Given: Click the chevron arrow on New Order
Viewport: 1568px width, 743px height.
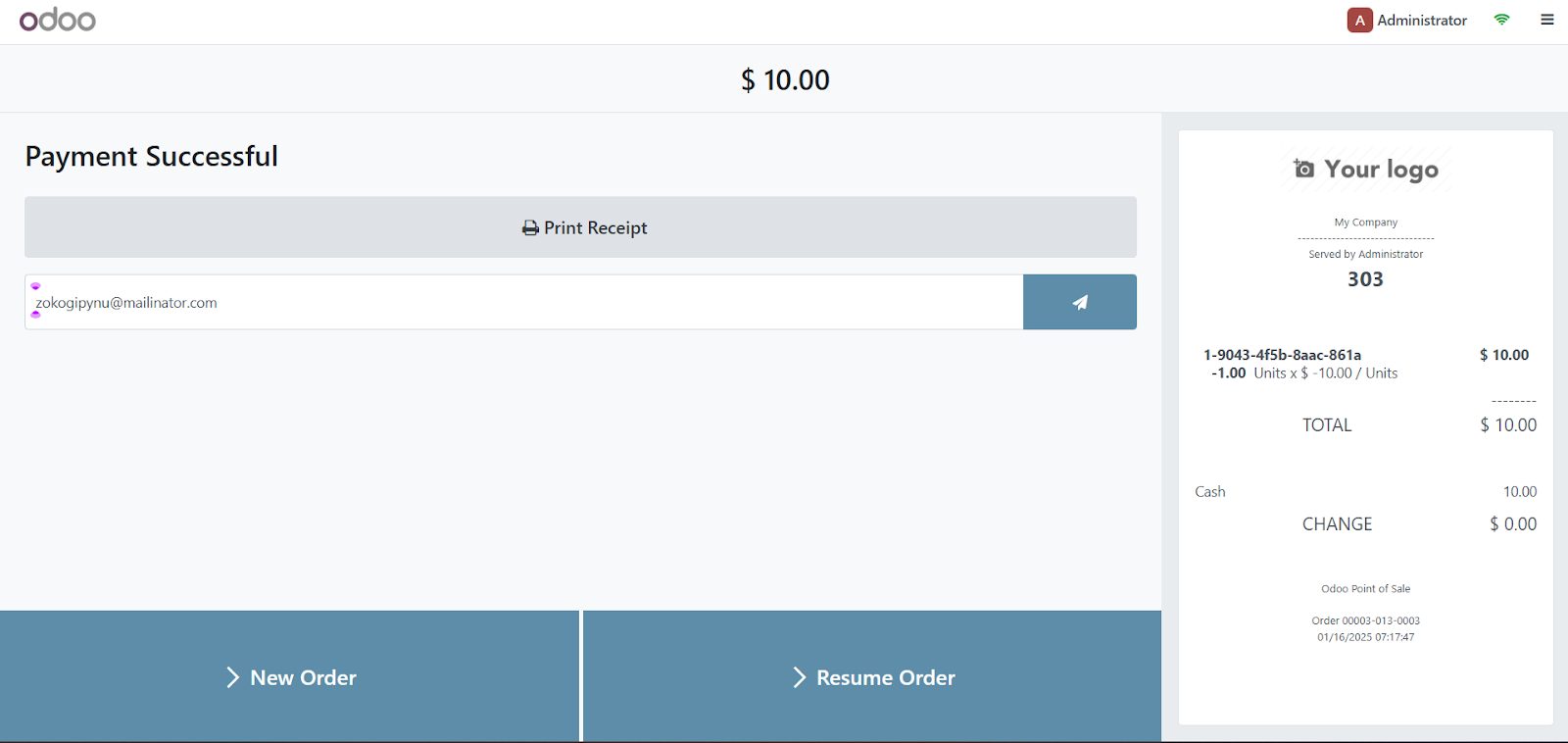Looking at the screenshot, I should [x=233, y=676].
